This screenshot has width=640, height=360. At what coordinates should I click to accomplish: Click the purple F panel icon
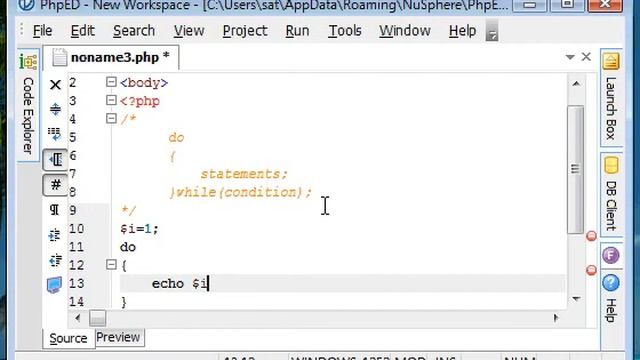611,256
